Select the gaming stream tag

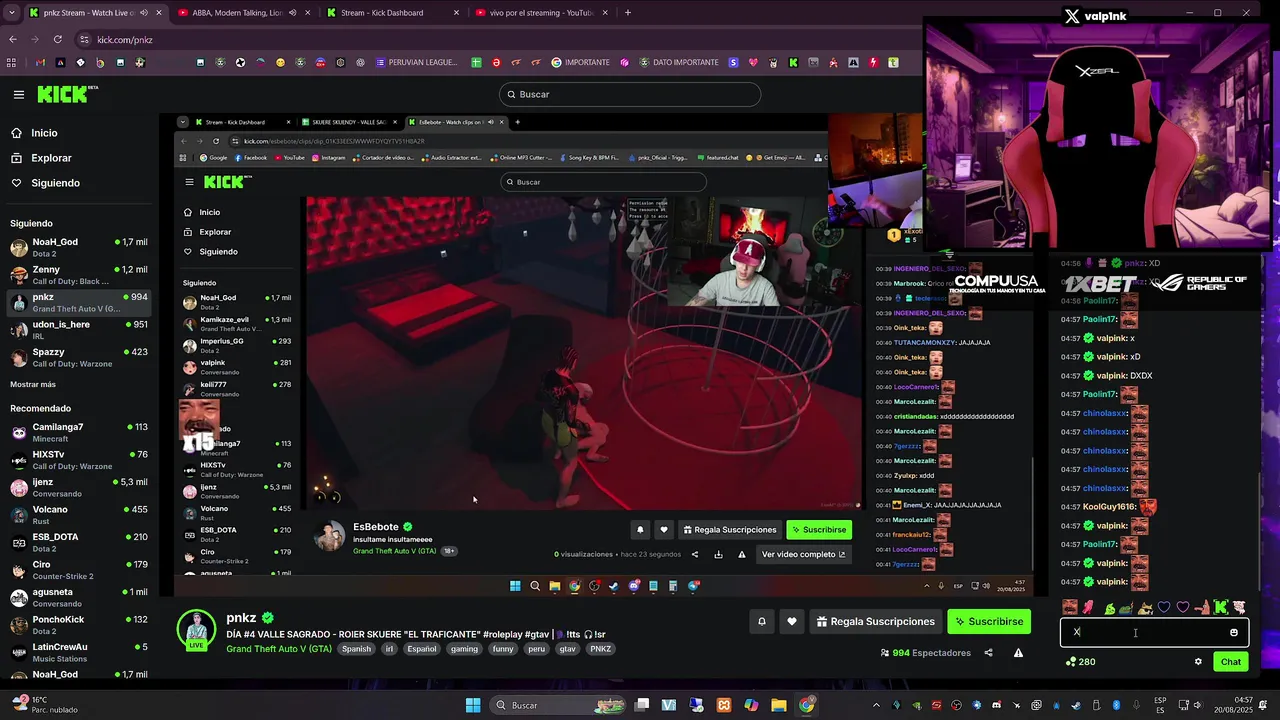pyautogui.click(x=464, y=649)
